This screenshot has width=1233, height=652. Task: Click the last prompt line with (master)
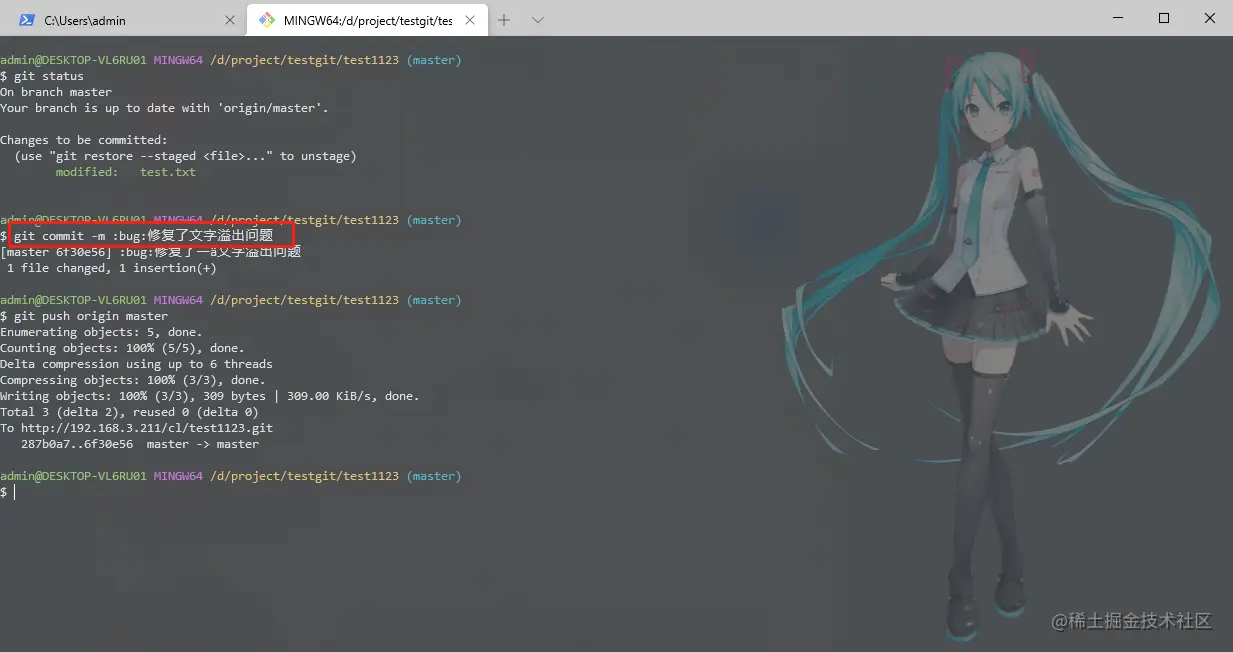(x=231, y=476)
